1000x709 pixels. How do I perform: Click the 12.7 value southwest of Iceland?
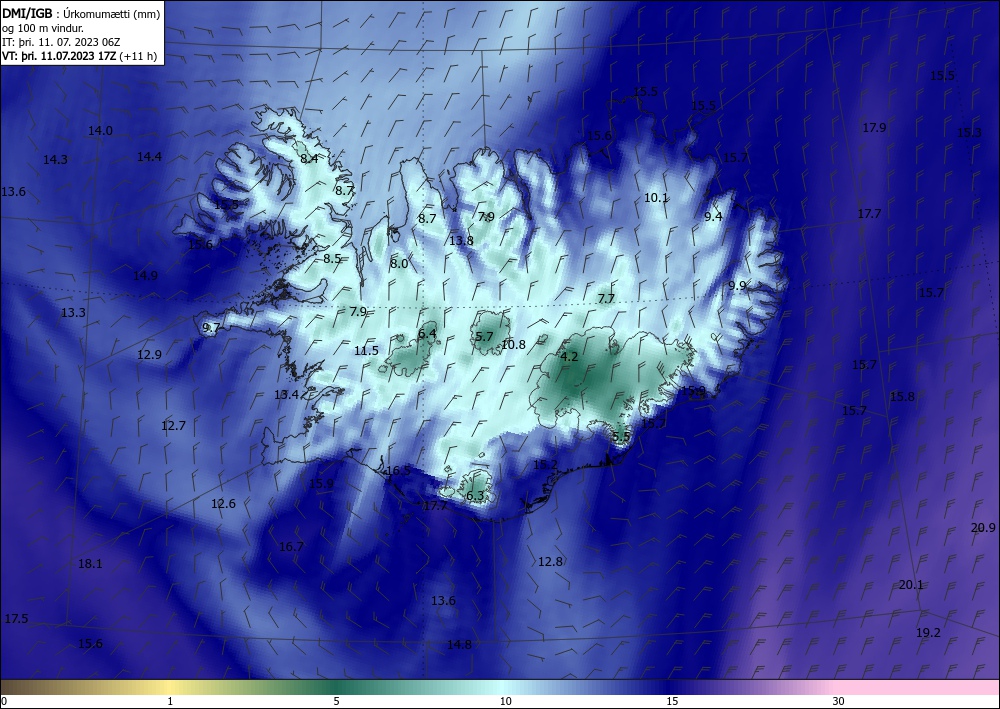click(x=173, y=425)
